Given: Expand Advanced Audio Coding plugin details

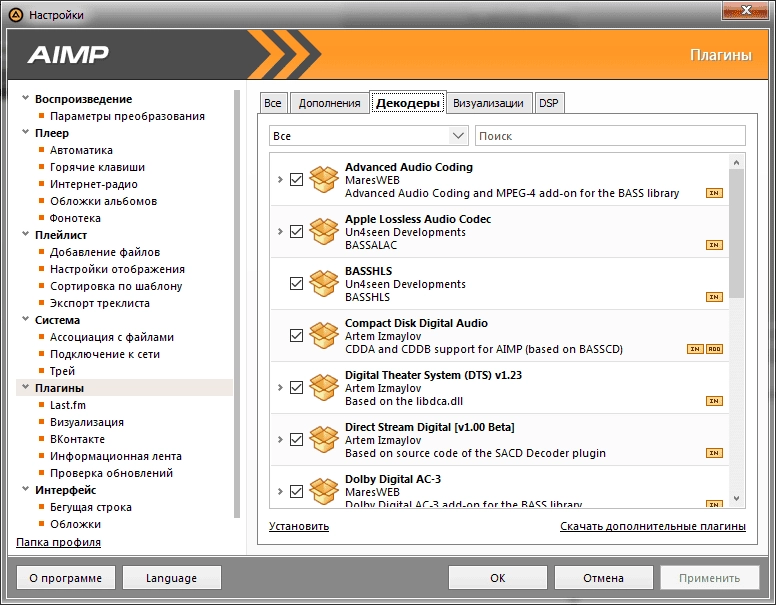Looking at the screenshot, I should point(280,179).
